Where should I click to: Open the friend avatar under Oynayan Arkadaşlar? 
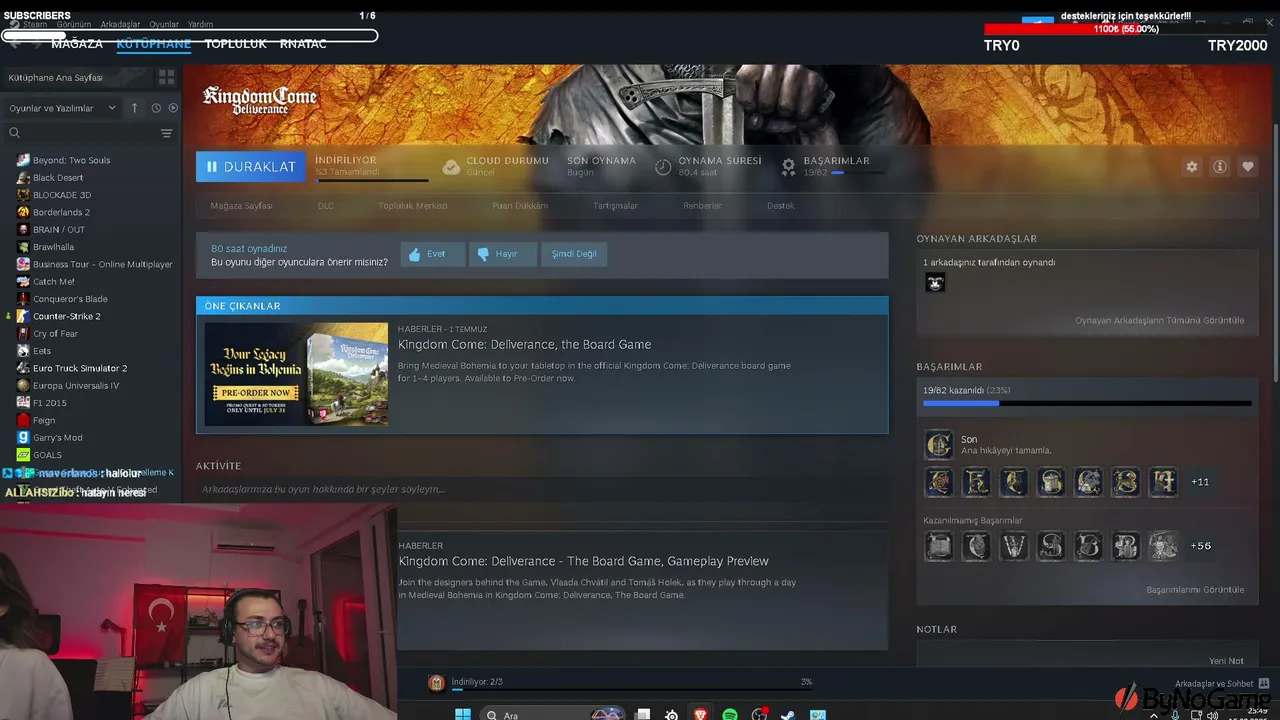[935, 283]
